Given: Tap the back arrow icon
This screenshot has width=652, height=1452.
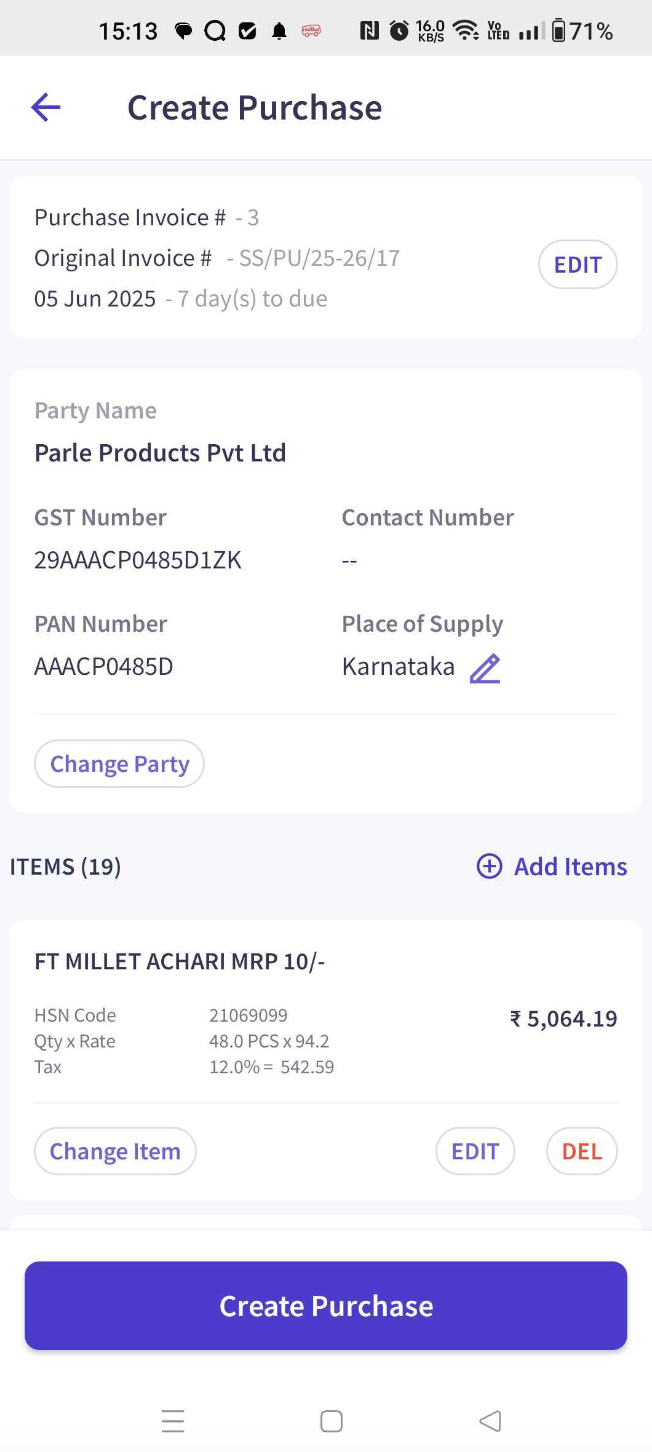Looking at the screenshot, I should [x=46, y=107].
